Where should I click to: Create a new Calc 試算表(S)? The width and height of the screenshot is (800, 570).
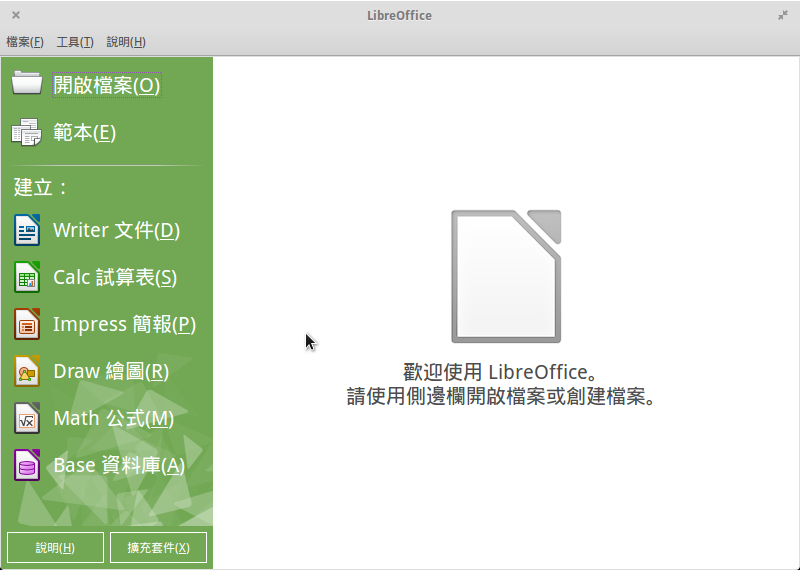tap(115, 277)
